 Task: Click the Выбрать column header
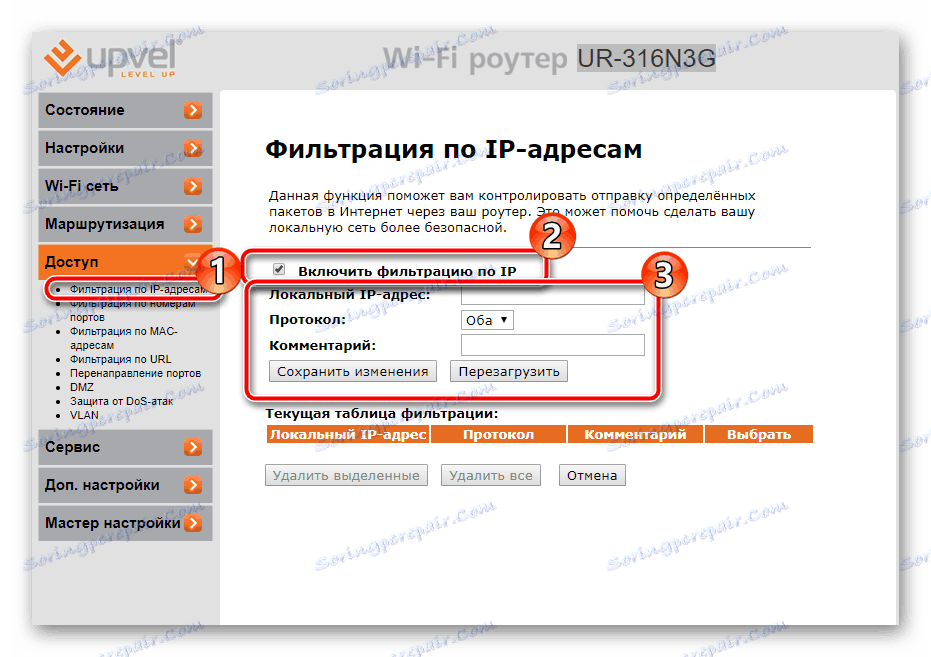pyautogui.click(x=759, y=434)
